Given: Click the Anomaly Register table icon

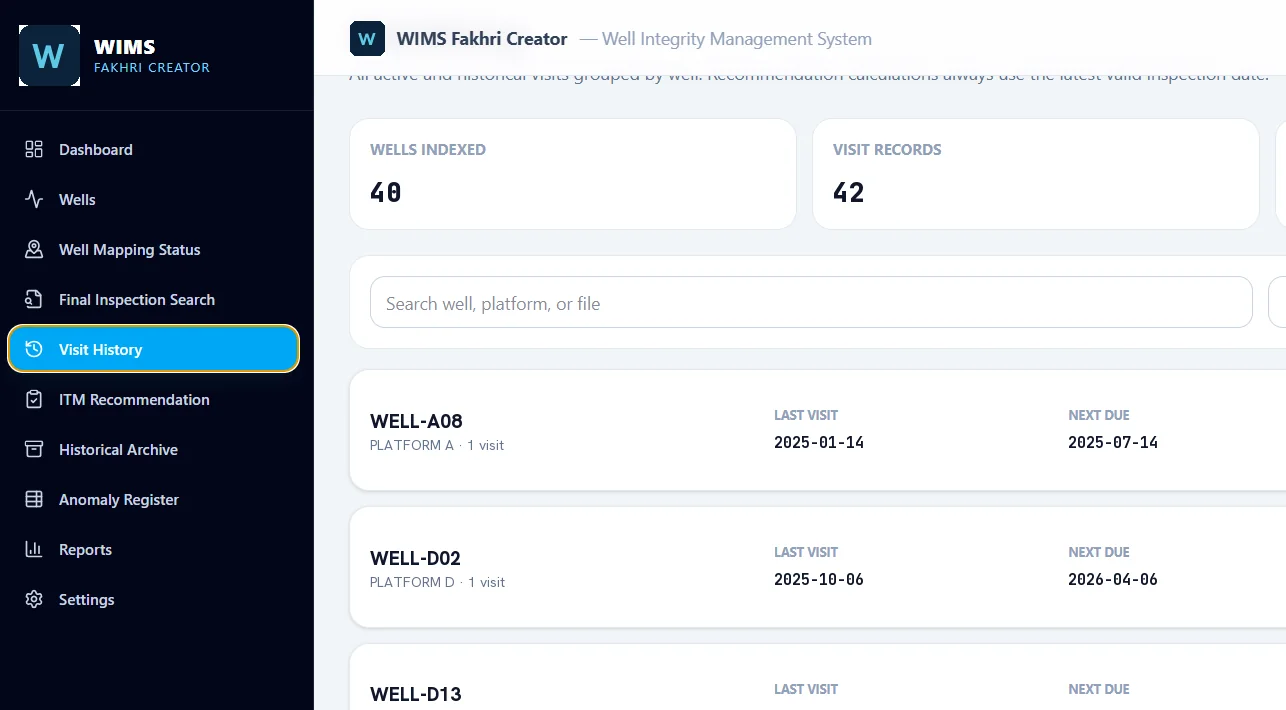Looking at the screenshot, I should click(34, 499).
